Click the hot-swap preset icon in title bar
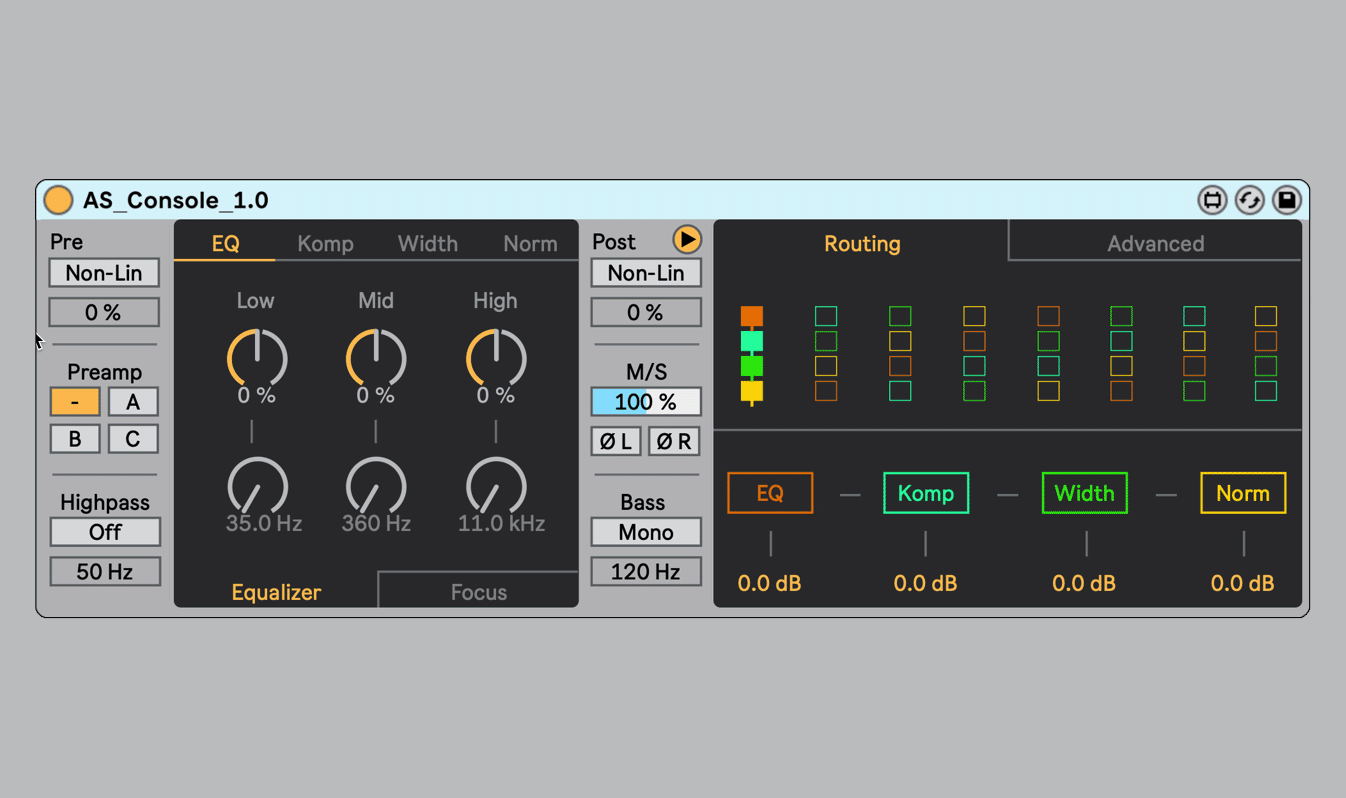This screenshot has height=798, width=1346. point(1249,200)
